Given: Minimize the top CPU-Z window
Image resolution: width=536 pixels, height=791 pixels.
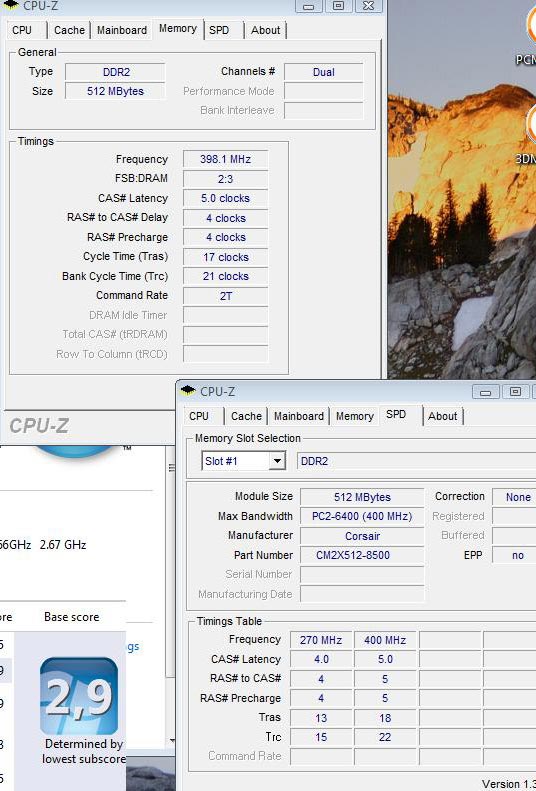Looking at the screenshot, I should point(309,6).
